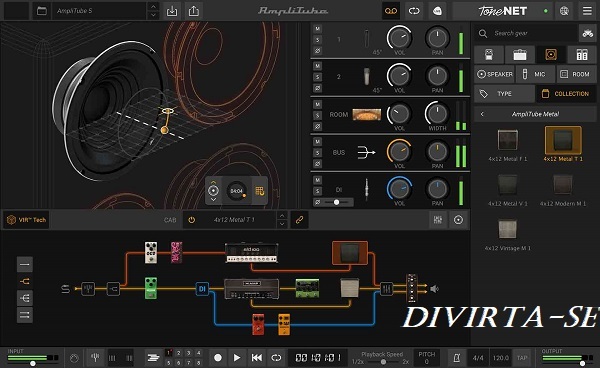Open the tuner icon in bottom bar
Viewport: 600px width, 368px height.
click(x=95, y=358)
